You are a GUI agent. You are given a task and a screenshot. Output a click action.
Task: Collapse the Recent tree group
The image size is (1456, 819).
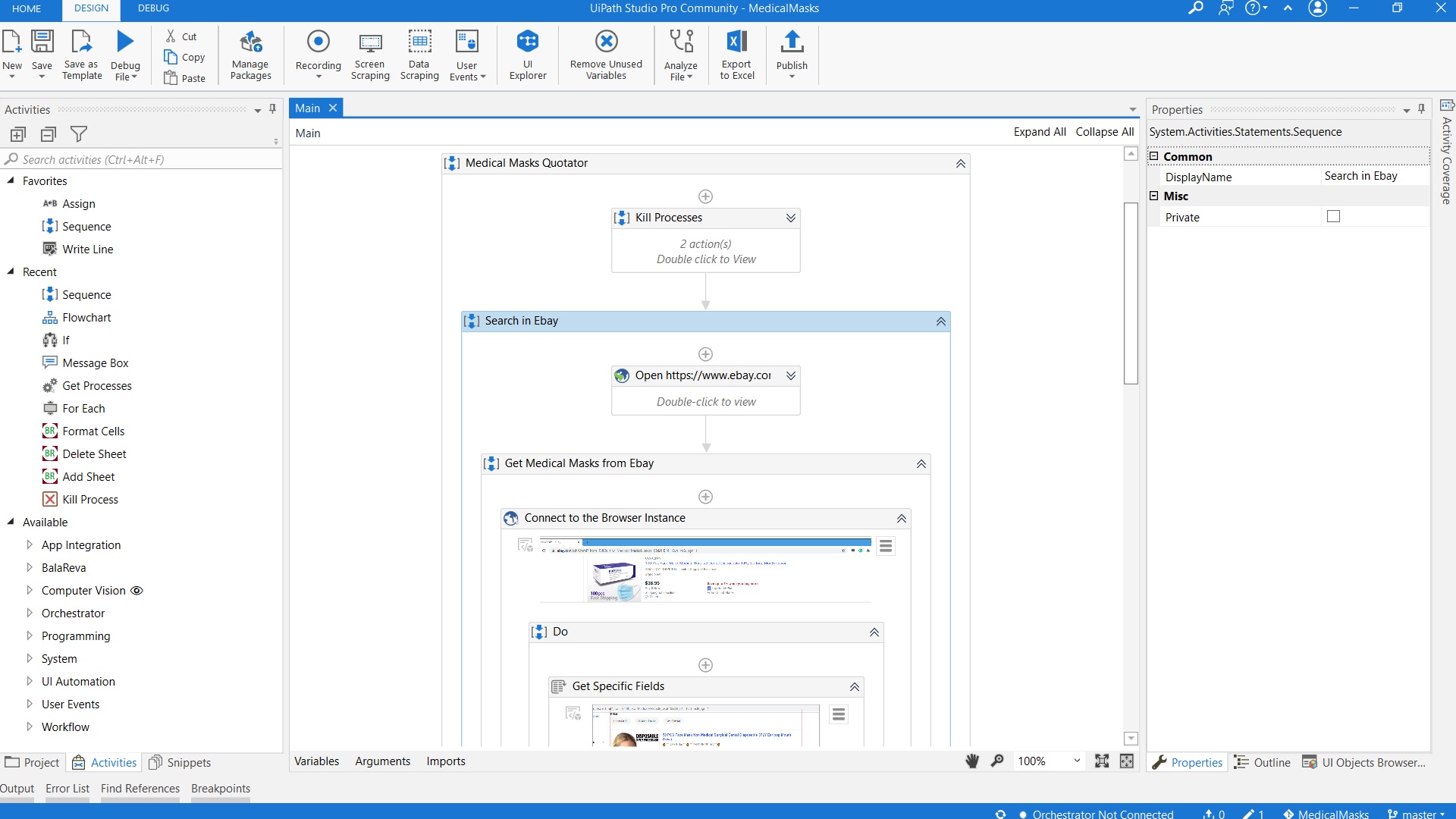pos(11,271)
